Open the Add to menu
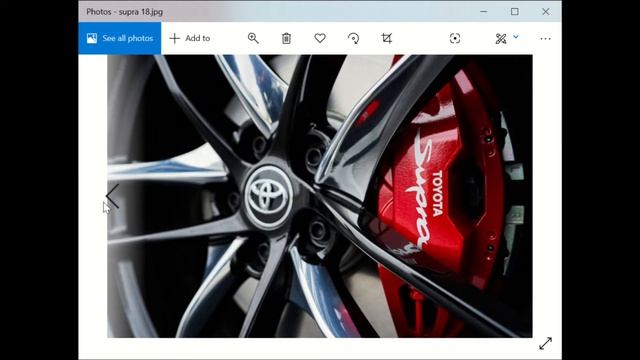The width and height of the screenshot is (640, 360). pos(190,38)
